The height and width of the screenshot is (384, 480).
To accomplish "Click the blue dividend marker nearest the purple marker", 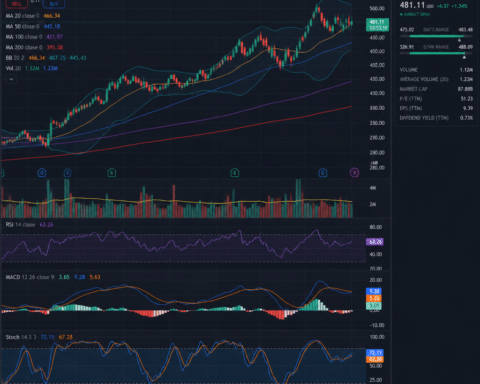I will click(x=323, y=173).
